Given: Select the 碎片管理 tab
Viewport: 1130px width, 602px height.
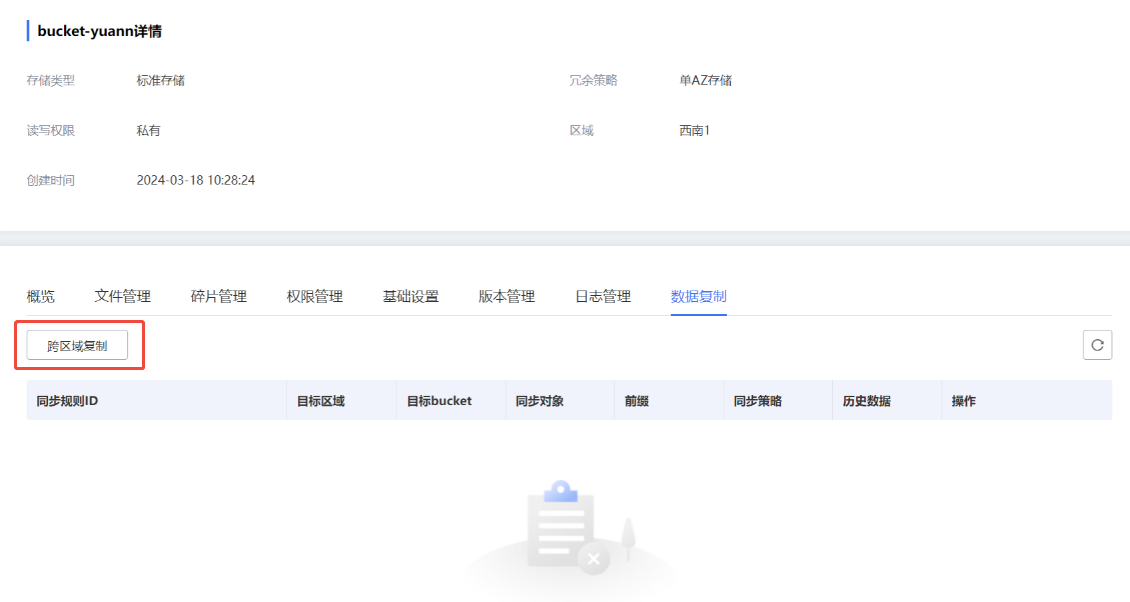Looking at the screenshot, I should click(x=219, y=296).
